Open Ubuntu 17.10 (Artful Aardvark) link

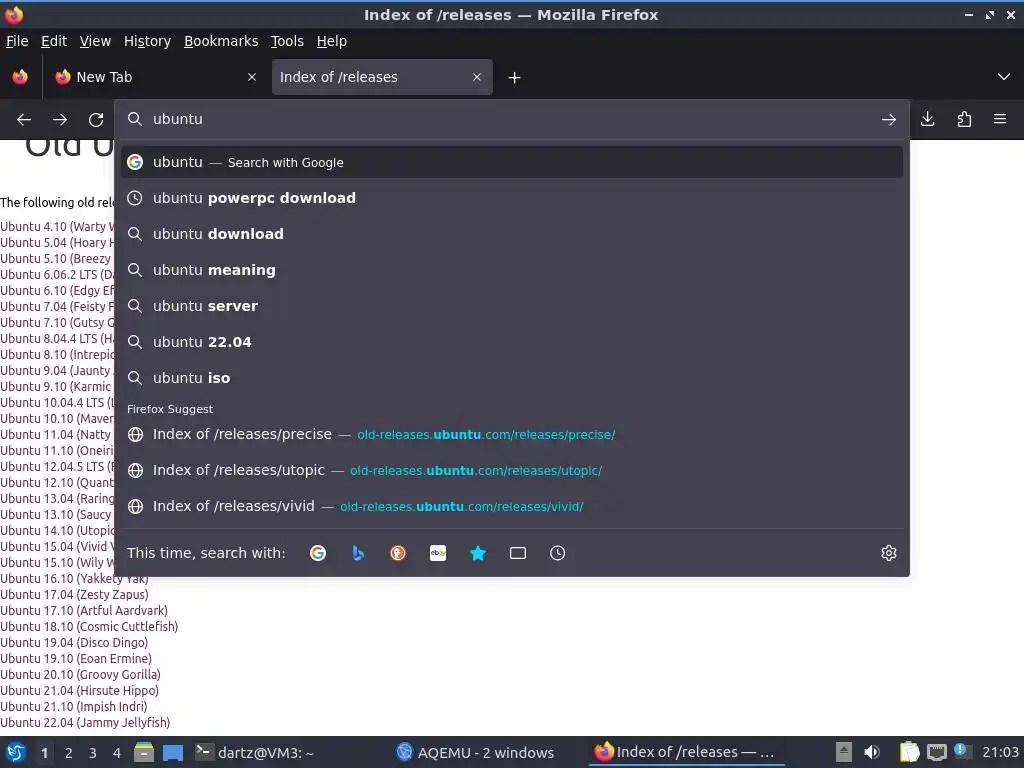pos(84,611)
